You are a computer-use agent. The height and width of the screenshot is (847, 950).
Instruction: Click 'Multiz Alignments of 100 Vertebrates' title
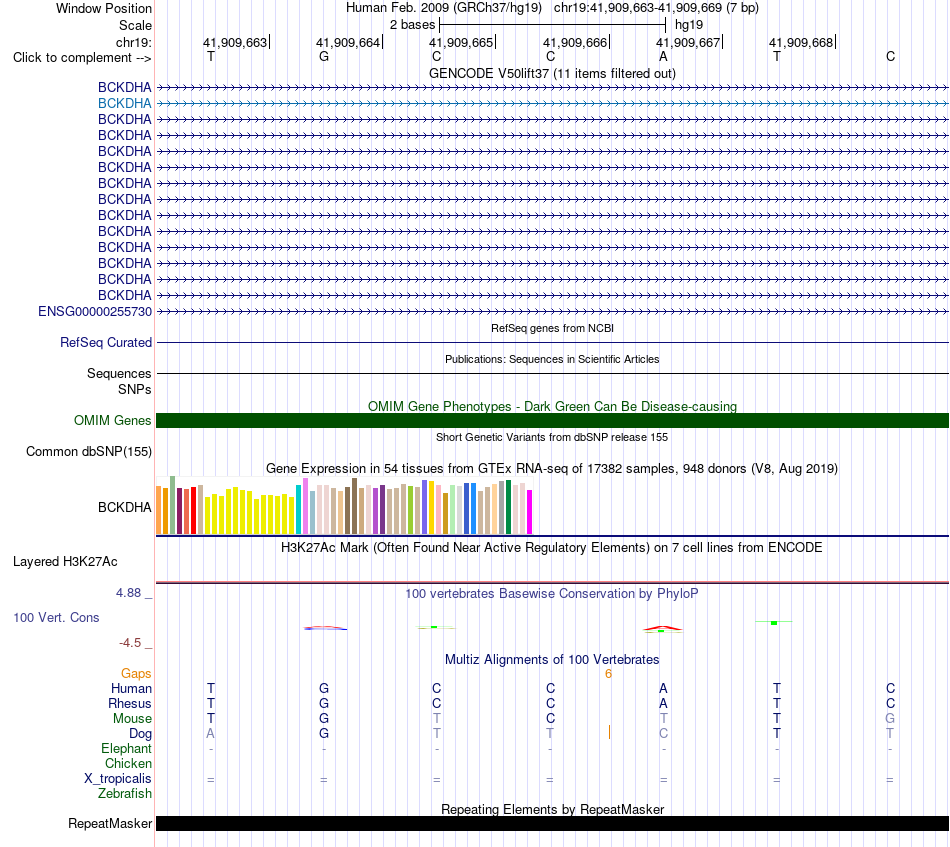click(x=552, y=660)
